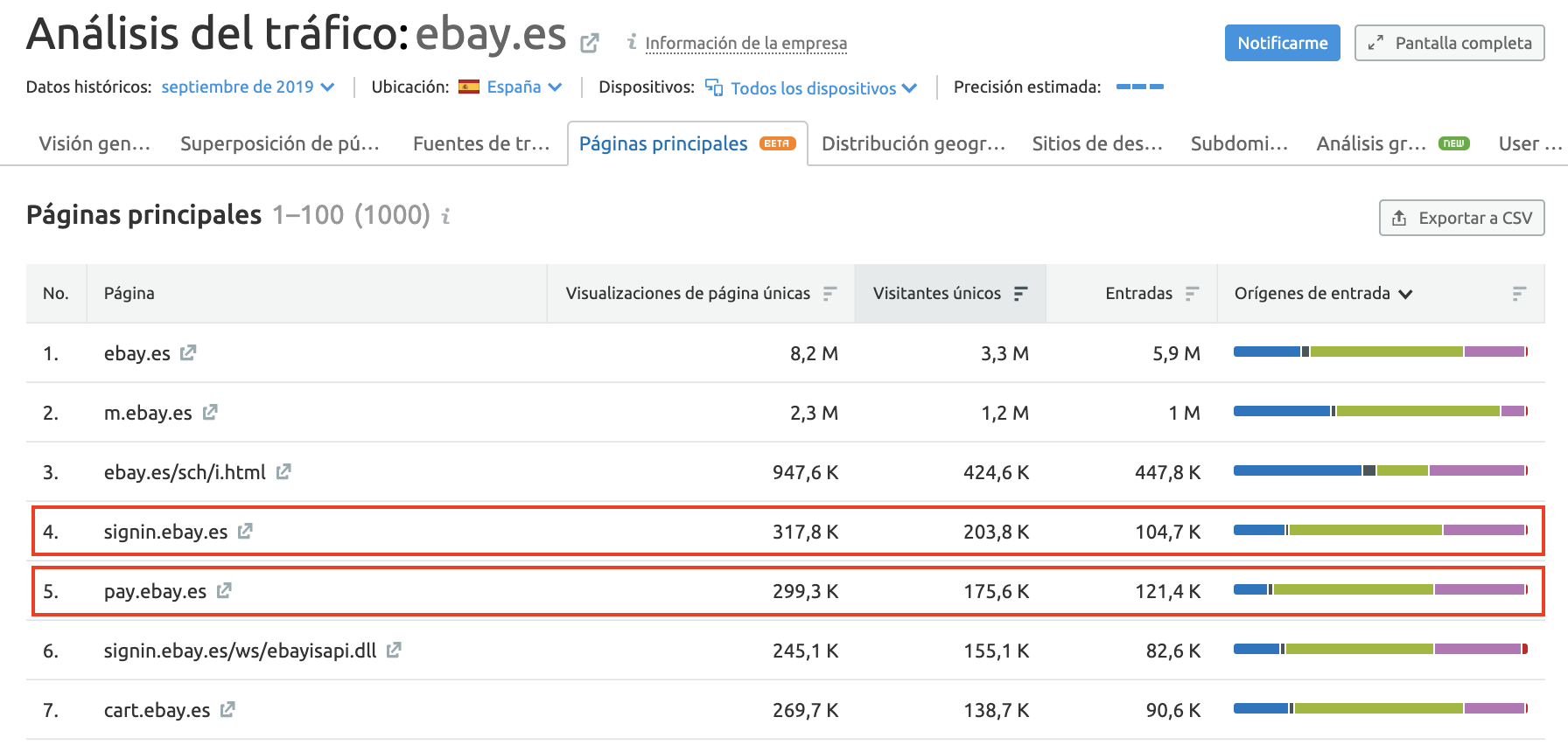1568x752 pixels.
Task: Click the info icon before Información de la empresa
Action: (632, 41)
